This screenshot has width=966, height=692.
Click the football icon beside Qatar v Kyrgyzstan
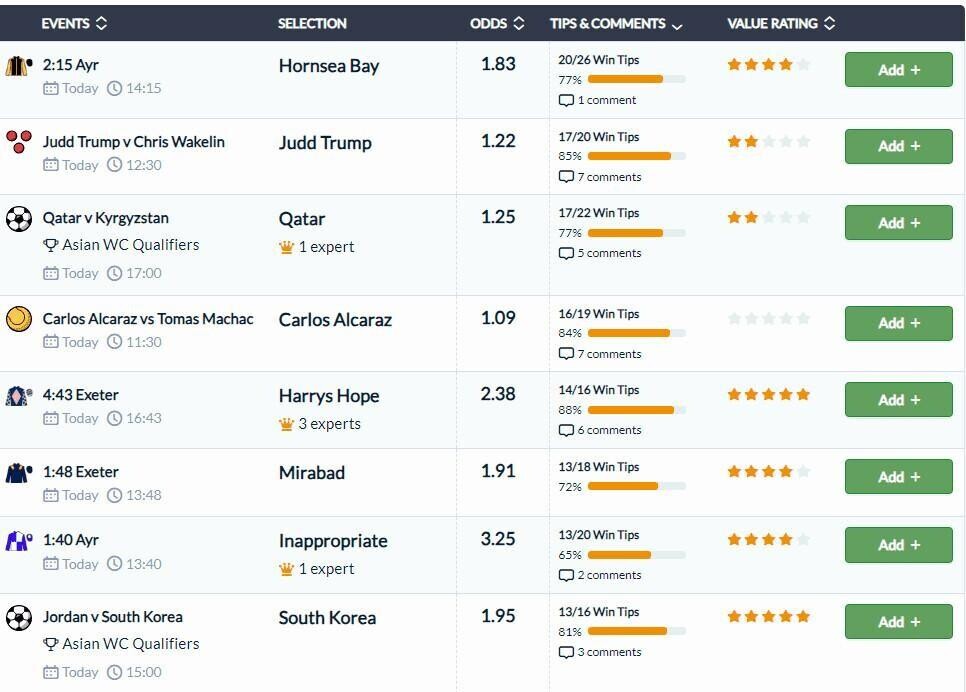(18, 218)
